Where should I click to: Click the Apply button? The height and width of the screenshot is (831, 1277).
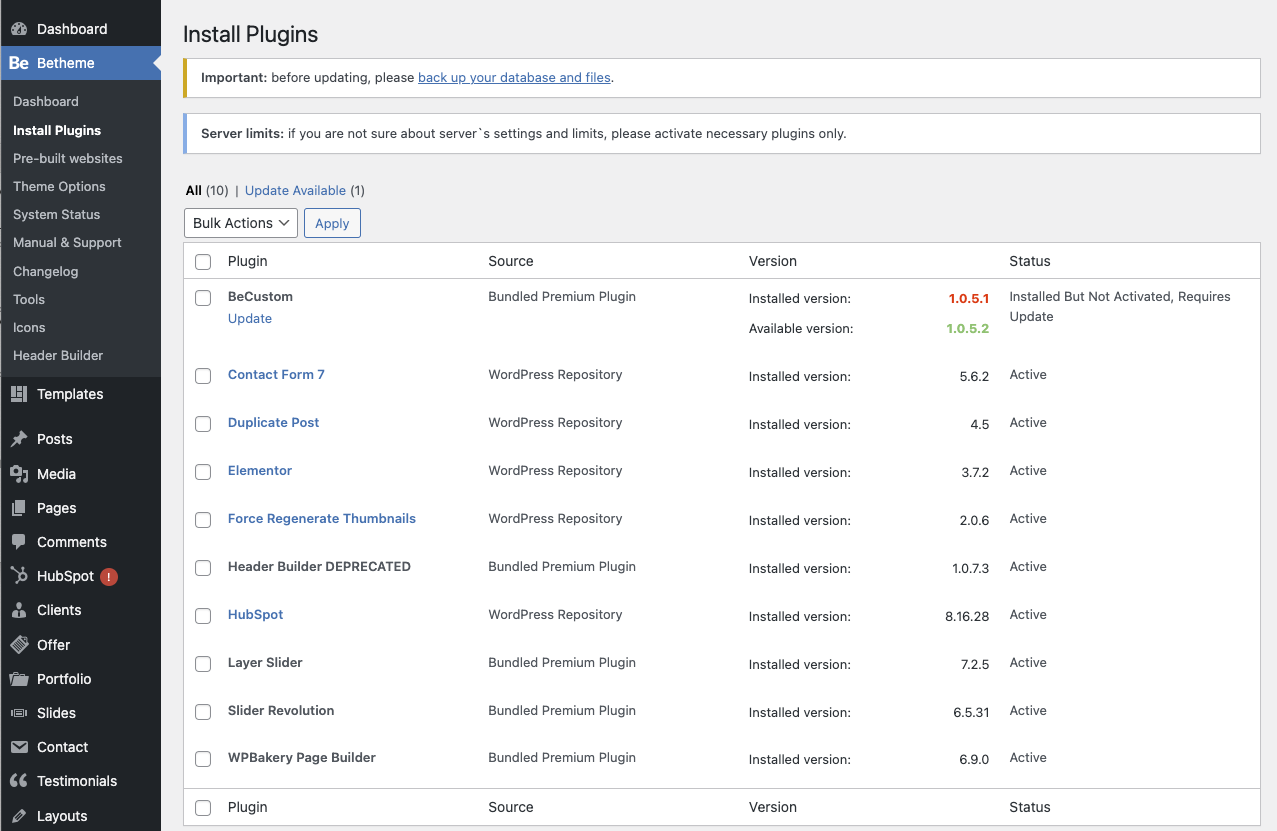pos(332,223)
